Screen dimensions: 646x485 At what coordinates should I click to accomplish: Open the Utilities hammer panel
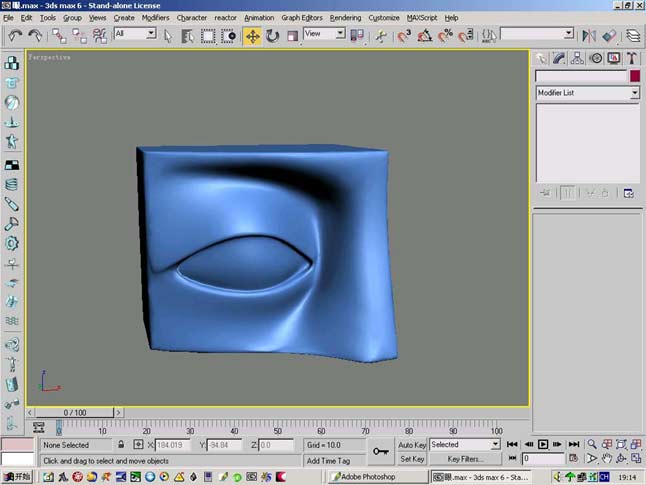[632, 59]
